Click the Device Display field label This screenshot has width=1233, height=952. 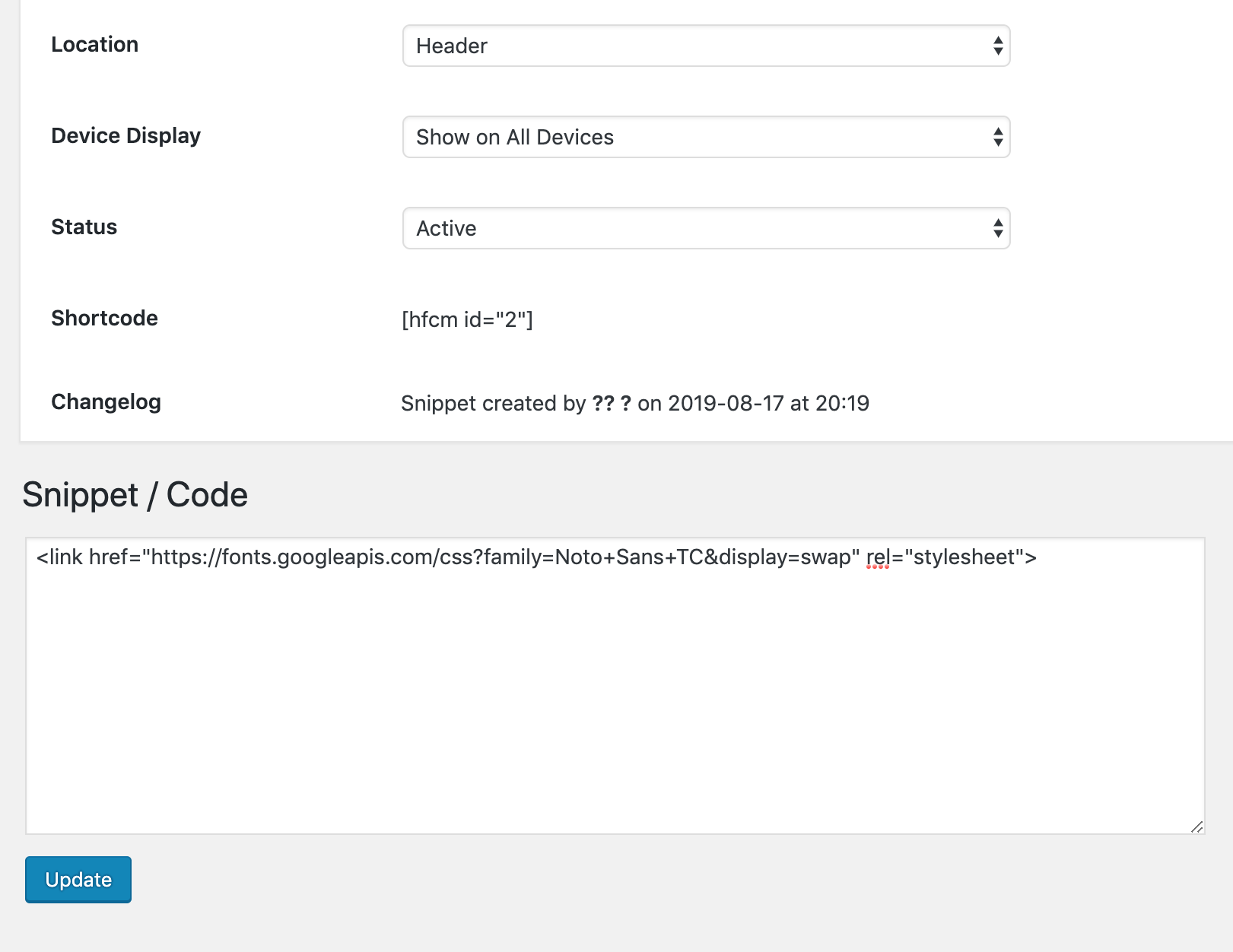click(x=126, y=135)
